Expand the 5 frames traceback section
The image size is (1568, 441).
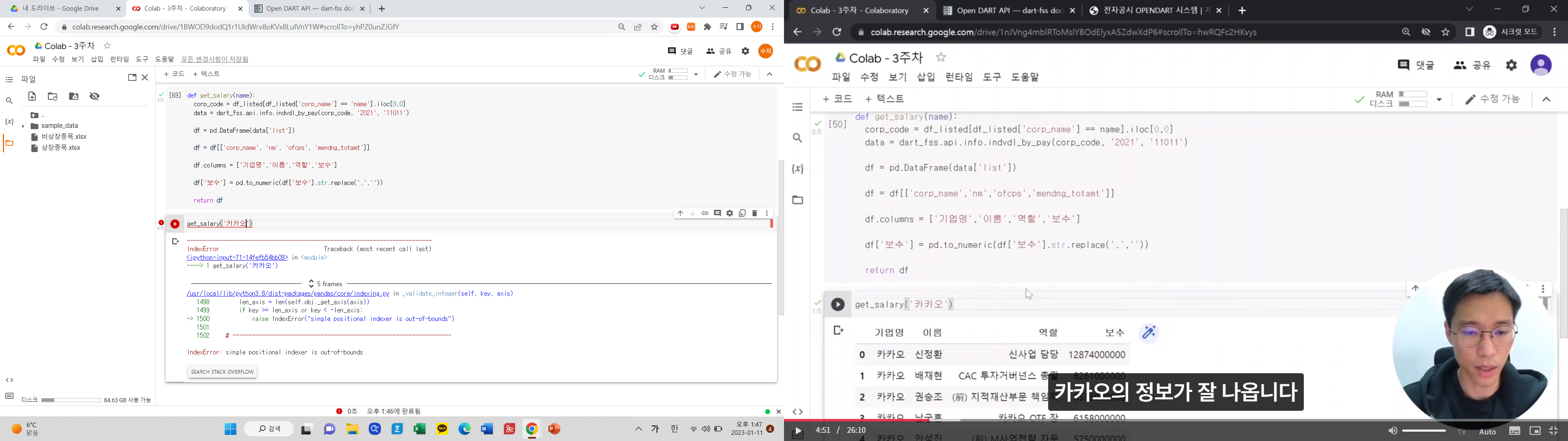pyautogui.click(x=326, y=284)
